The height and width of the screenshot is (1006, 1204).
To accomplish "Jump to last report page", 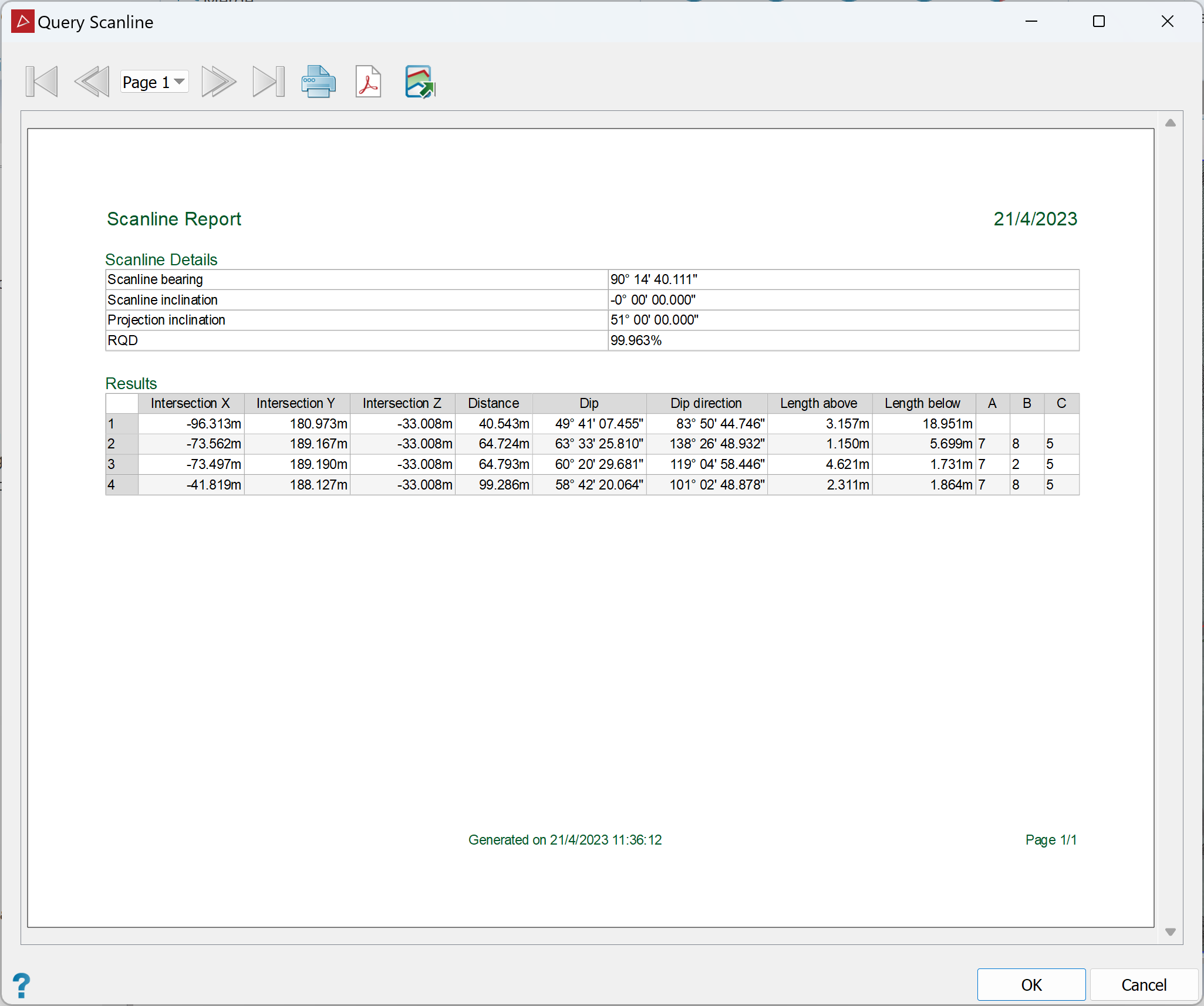I will 268,82.
